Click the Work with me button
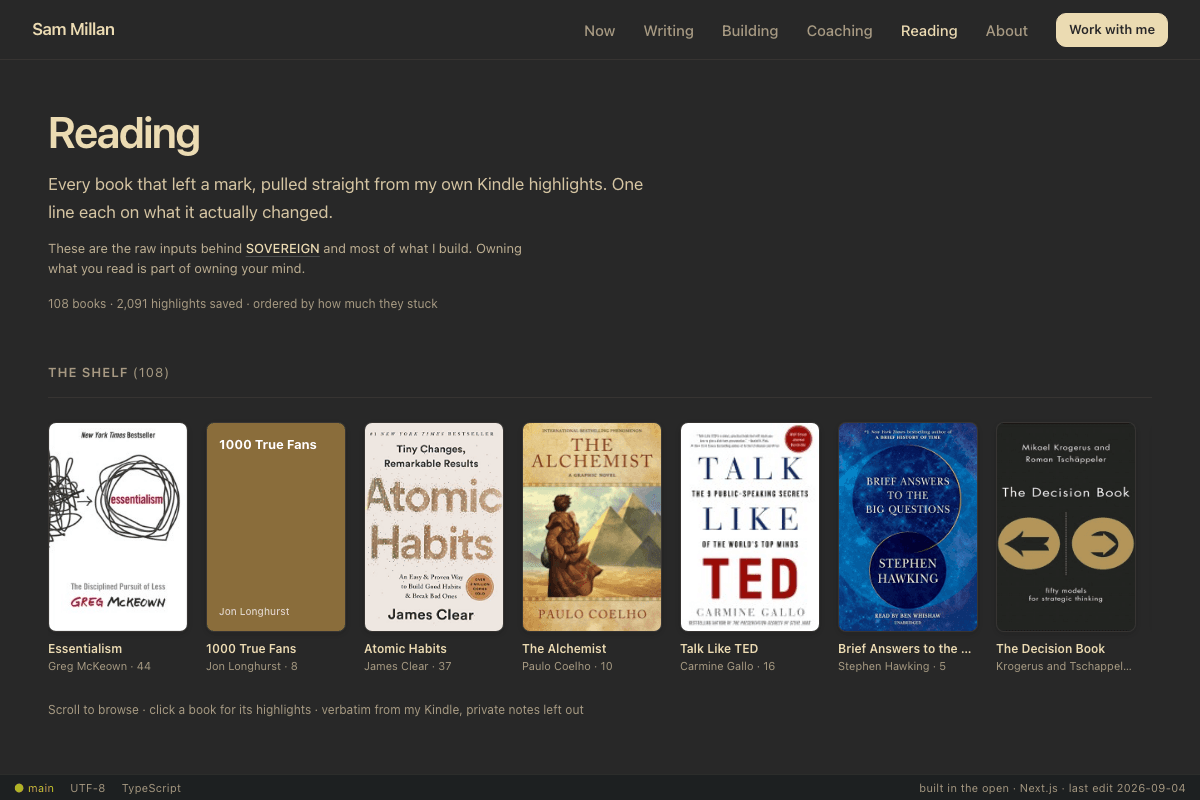This screenshot has width=1200, height=800. [x=1112, y=30]
